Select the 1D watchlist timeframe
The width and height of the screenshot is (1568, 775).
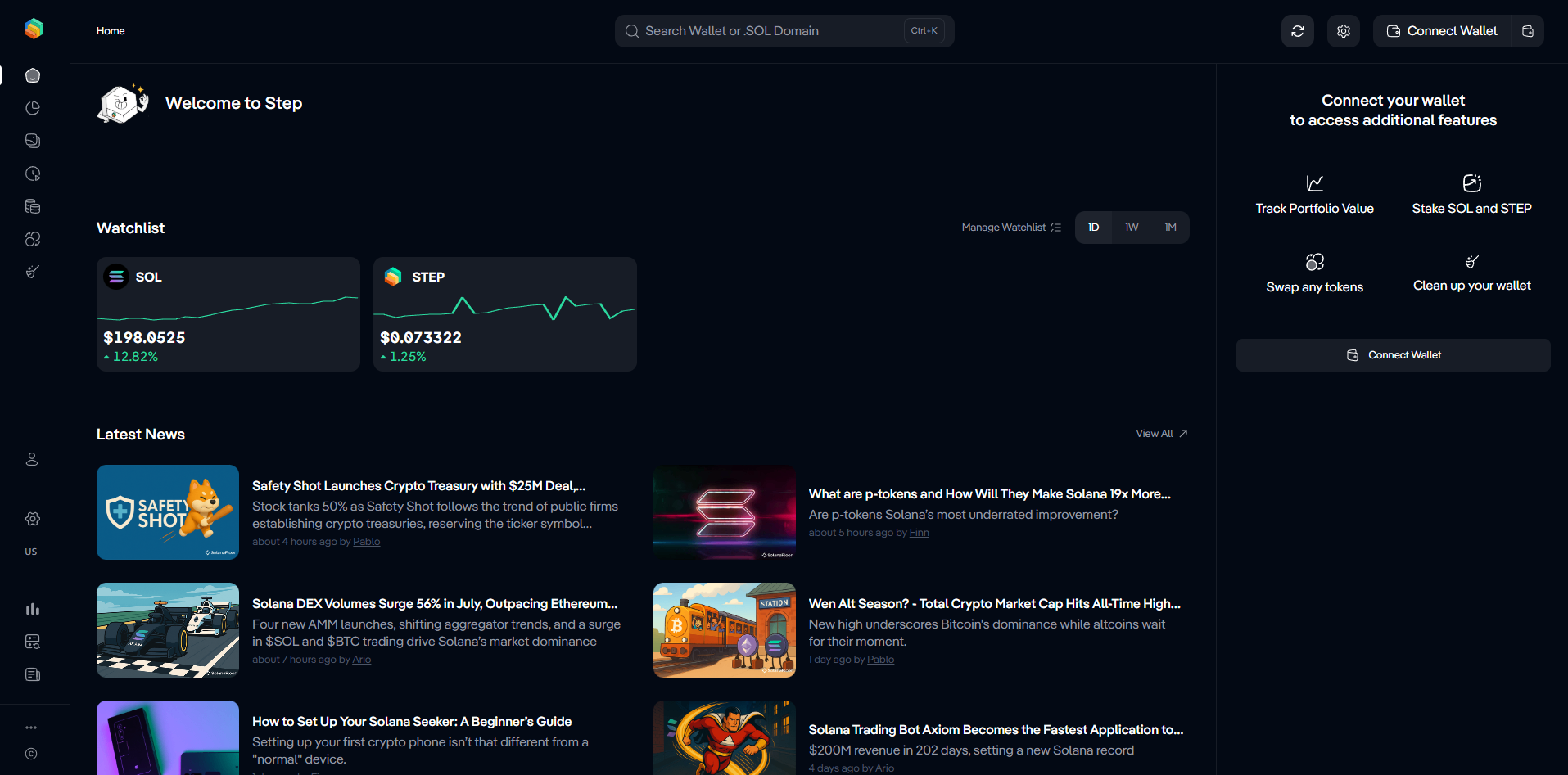[1093, 228]
